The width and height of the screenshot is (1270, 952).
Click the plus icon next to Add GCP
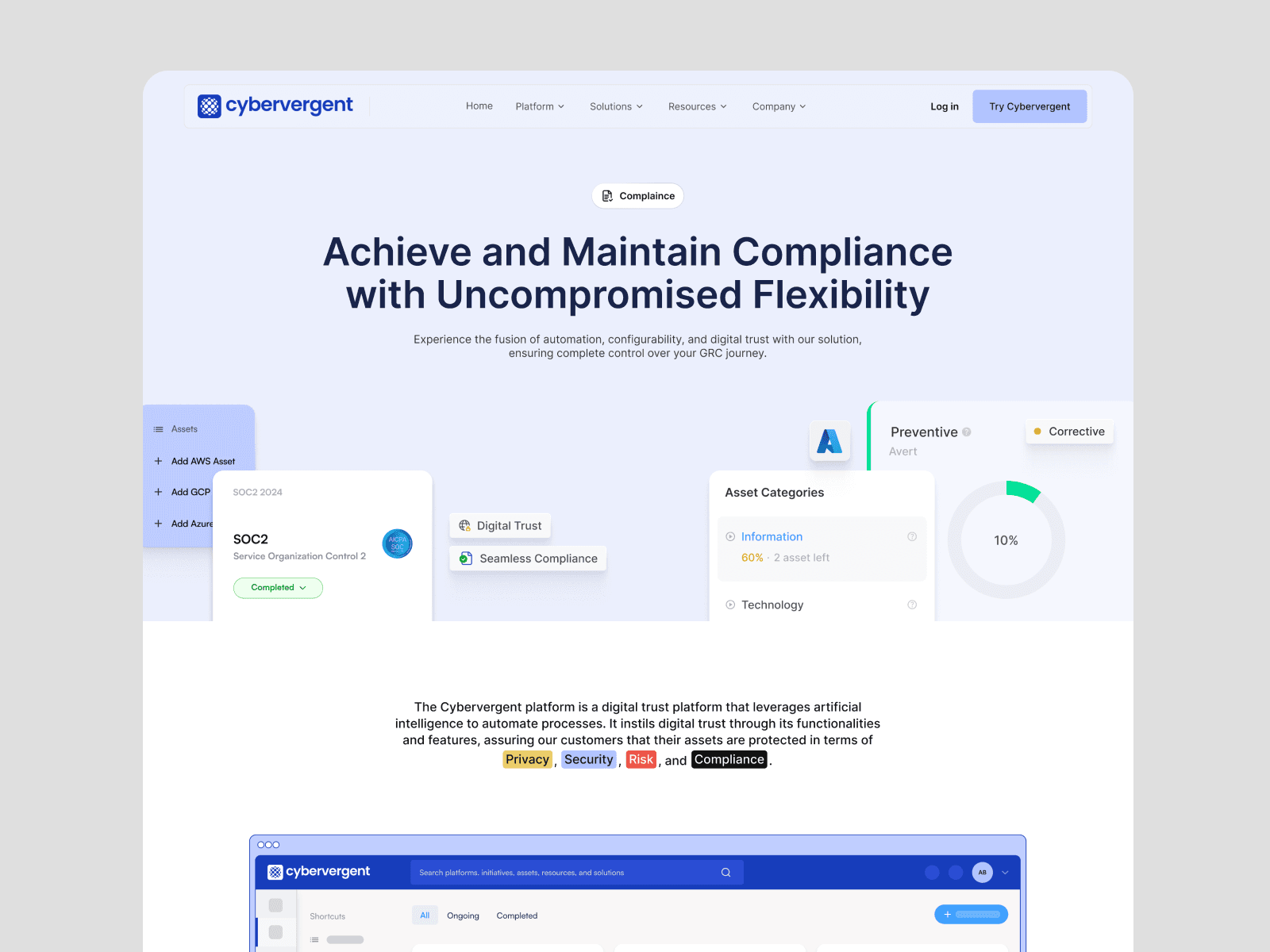158,492
